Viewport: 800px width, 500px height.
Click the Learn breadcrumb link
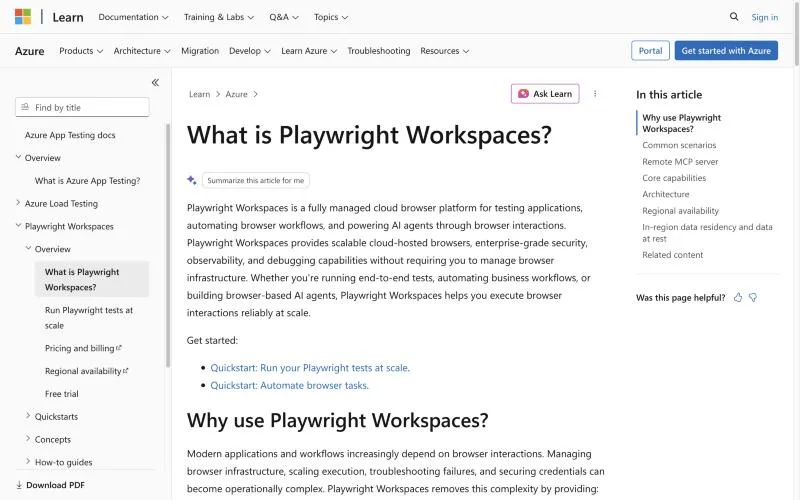[x=199, y=94]
